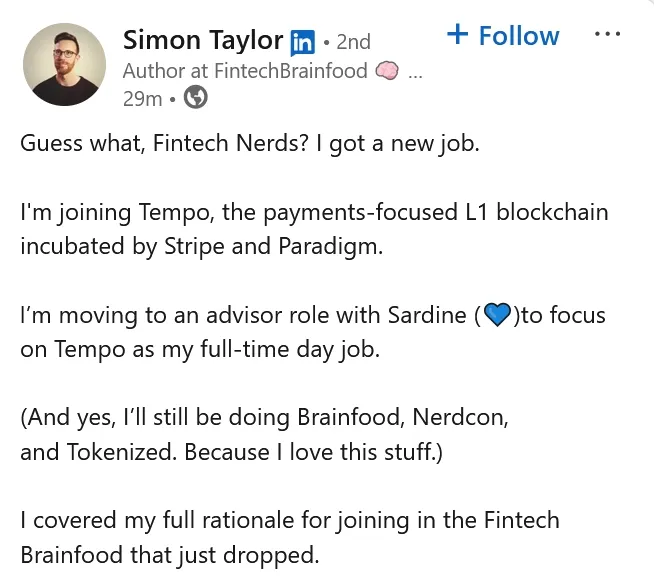Click the brain emoji in the headline
Image resolution: width=654 pixels, height=578 pixels.
[387, 71]
